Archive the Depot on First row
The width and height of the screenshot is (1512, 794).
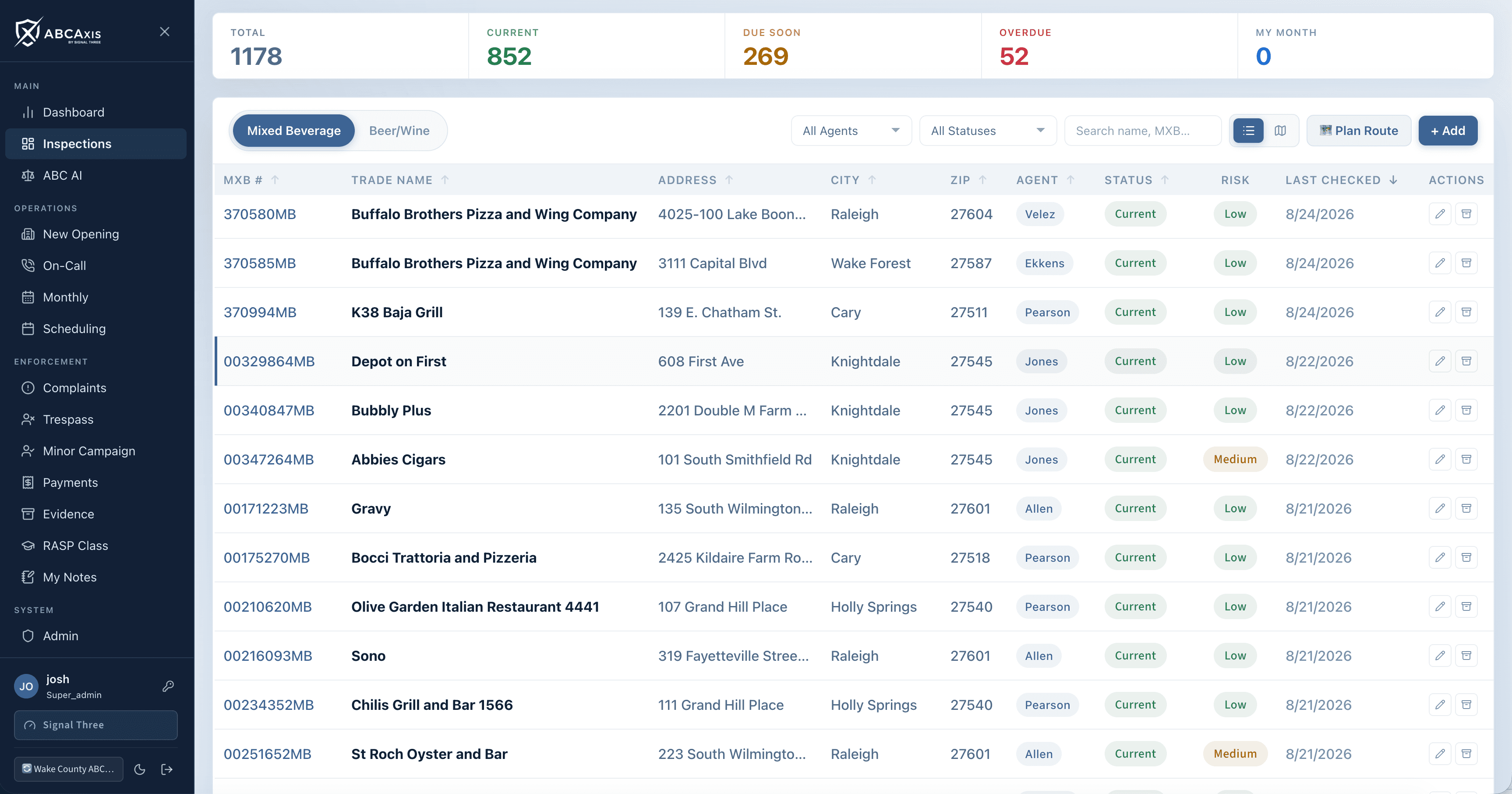[1466, 361]
